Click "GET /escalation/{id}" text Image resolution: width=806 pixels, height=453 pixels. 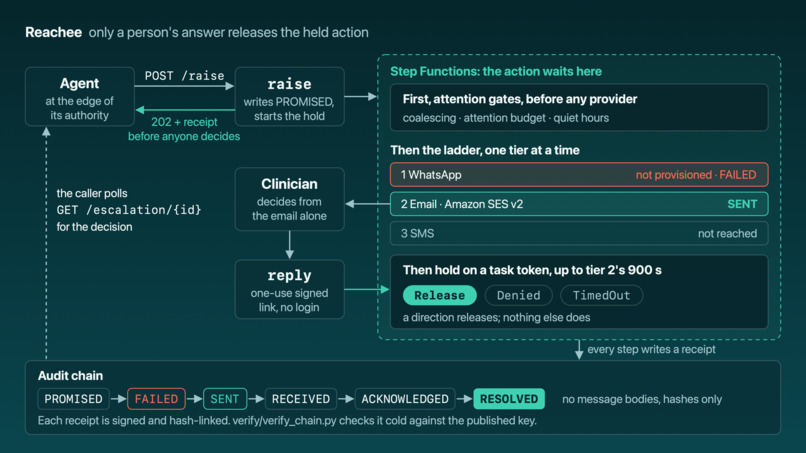pyautogui.click(x=129, y=210)
